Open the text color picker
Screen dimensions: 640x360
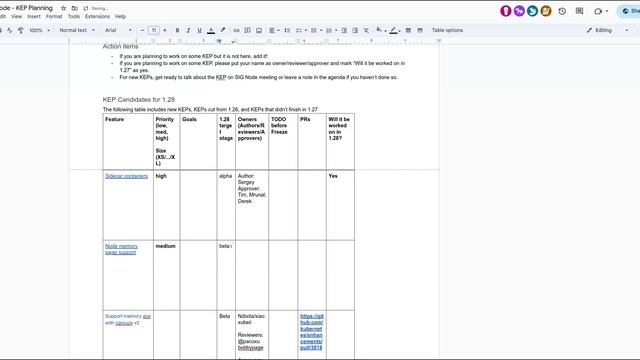coord(211,30)
